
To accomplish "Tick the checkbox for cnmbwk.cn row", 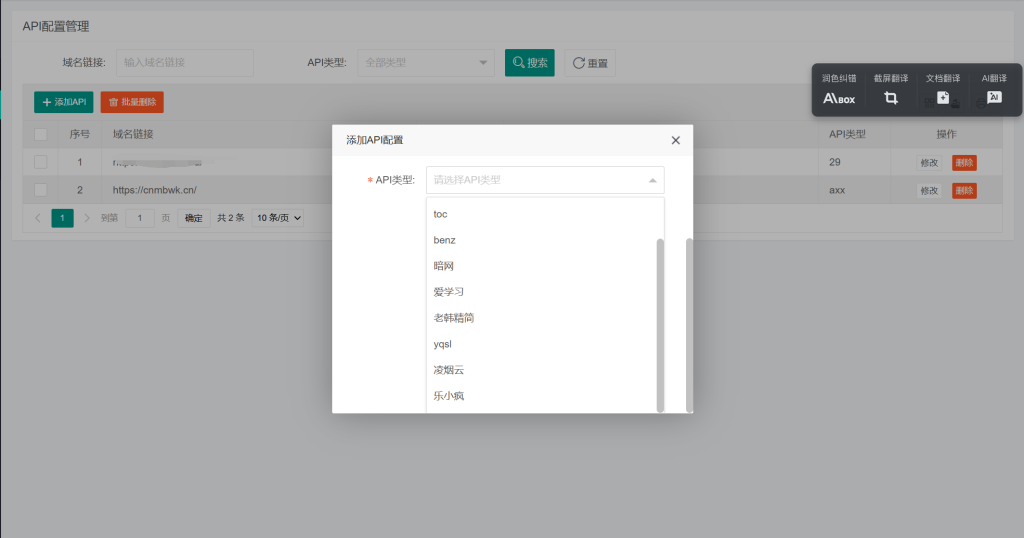I will pyautogui.click(x=40, y=190).
